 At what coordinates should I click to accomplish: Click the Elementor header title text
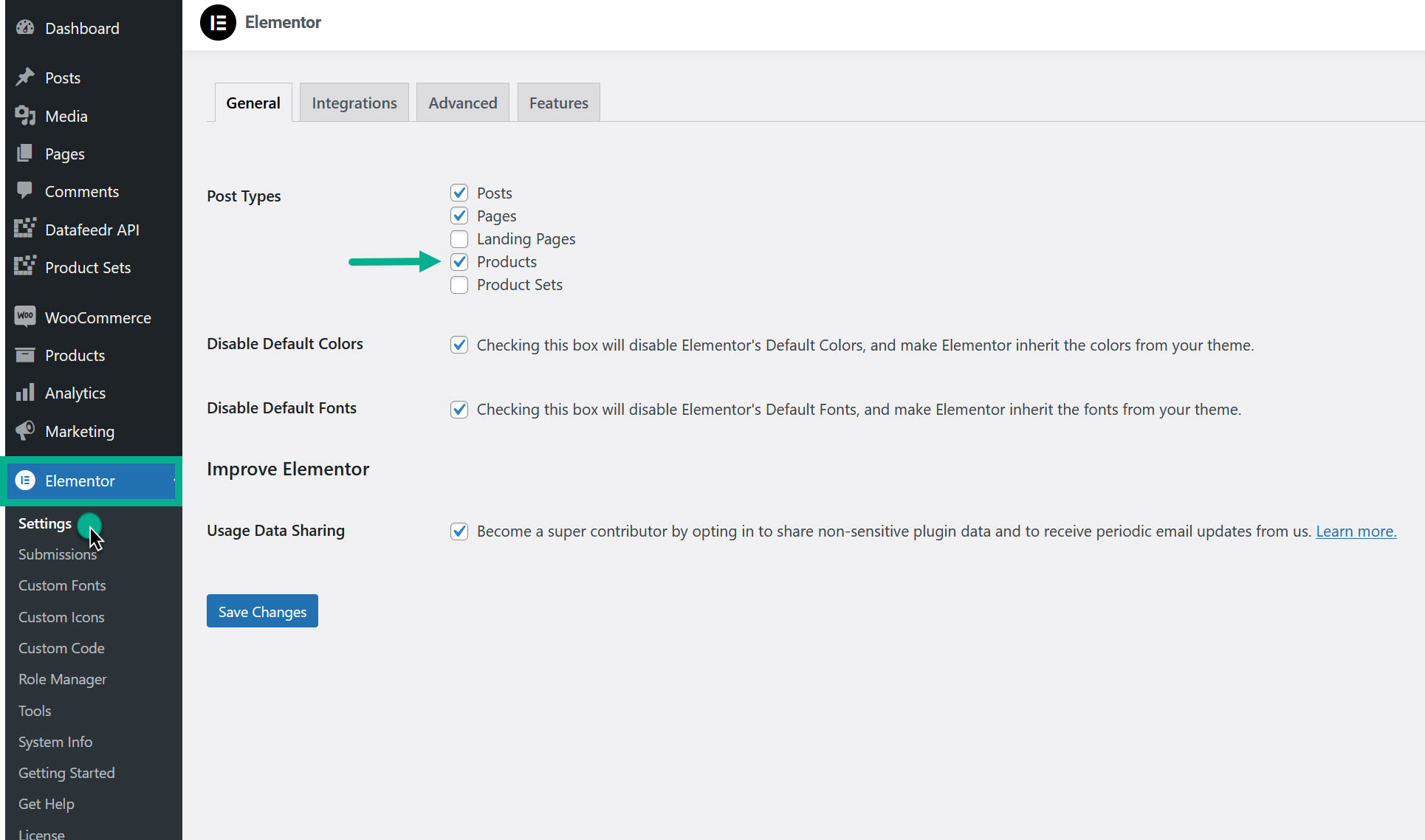tap(283, 22)
